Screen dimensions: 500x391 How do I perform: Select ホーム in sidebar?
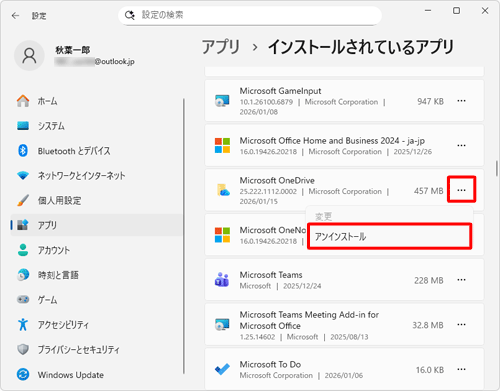pyautogui.click(x=97, y=101)
